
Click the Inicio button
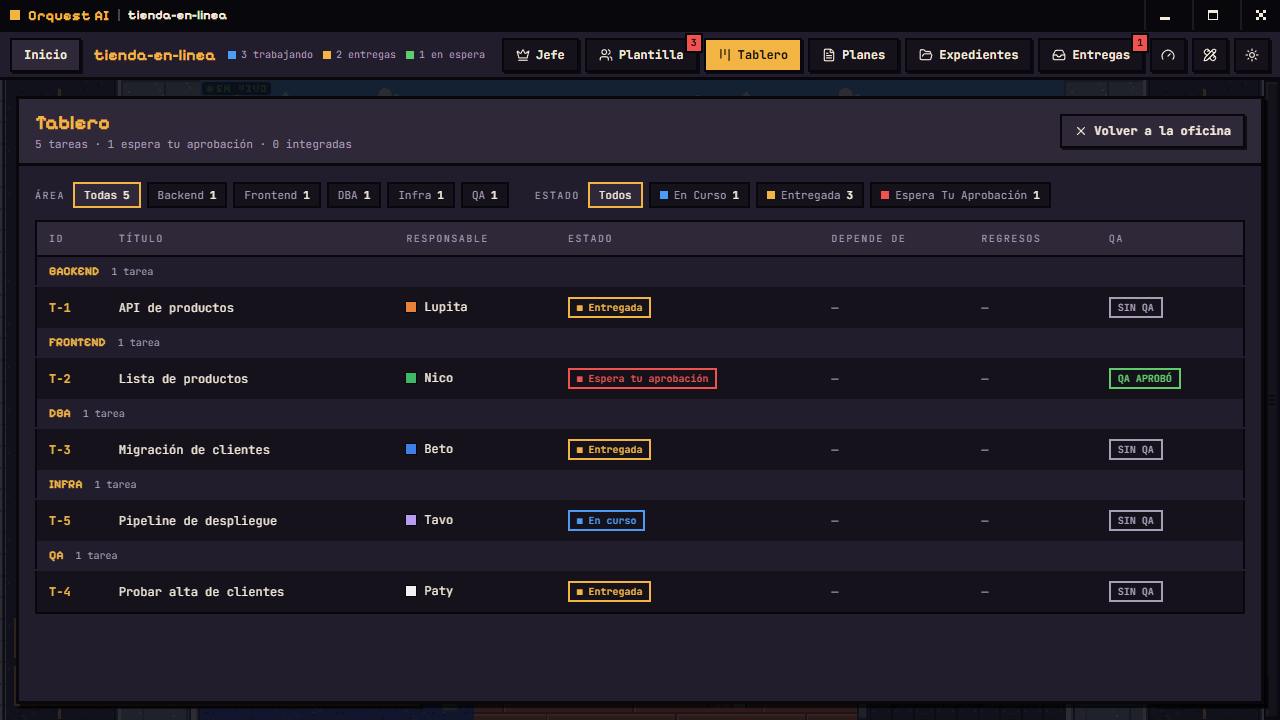pyautogui.click(x=46, y=55)
